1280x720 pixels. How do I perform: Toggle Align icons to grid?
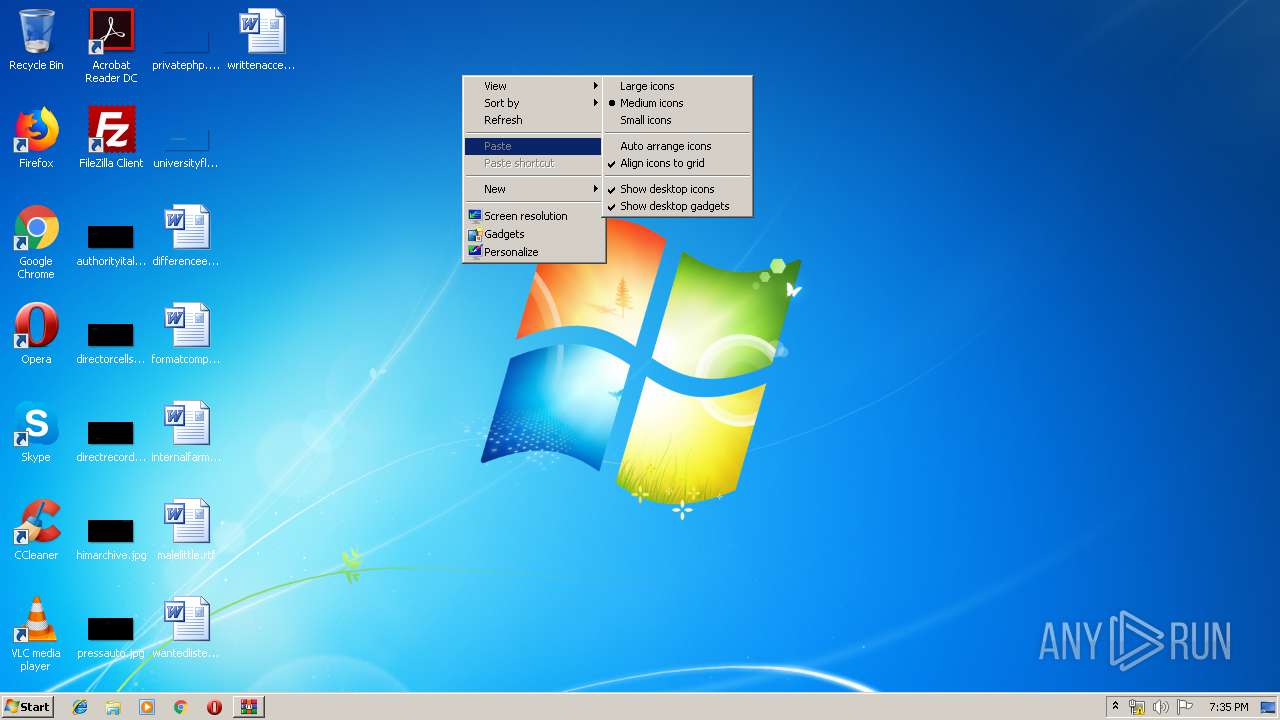pyautogui.click(x=677, y=163)
